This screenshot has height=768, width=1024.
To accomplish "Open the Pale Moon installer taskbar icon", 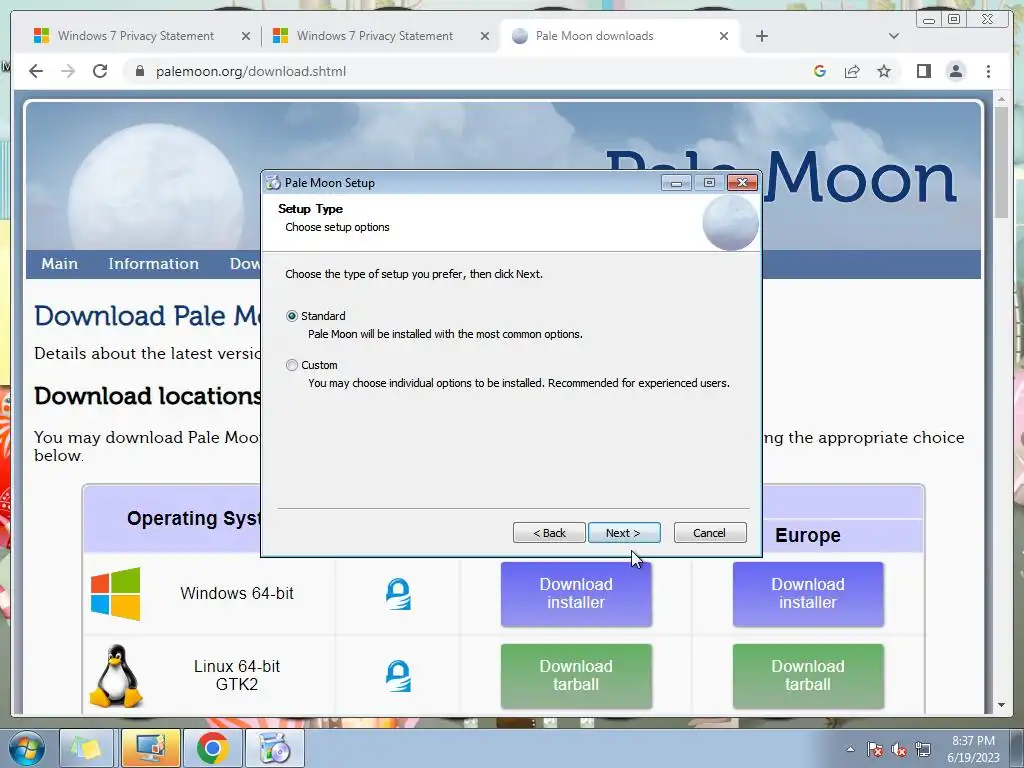I will point(274,748).
